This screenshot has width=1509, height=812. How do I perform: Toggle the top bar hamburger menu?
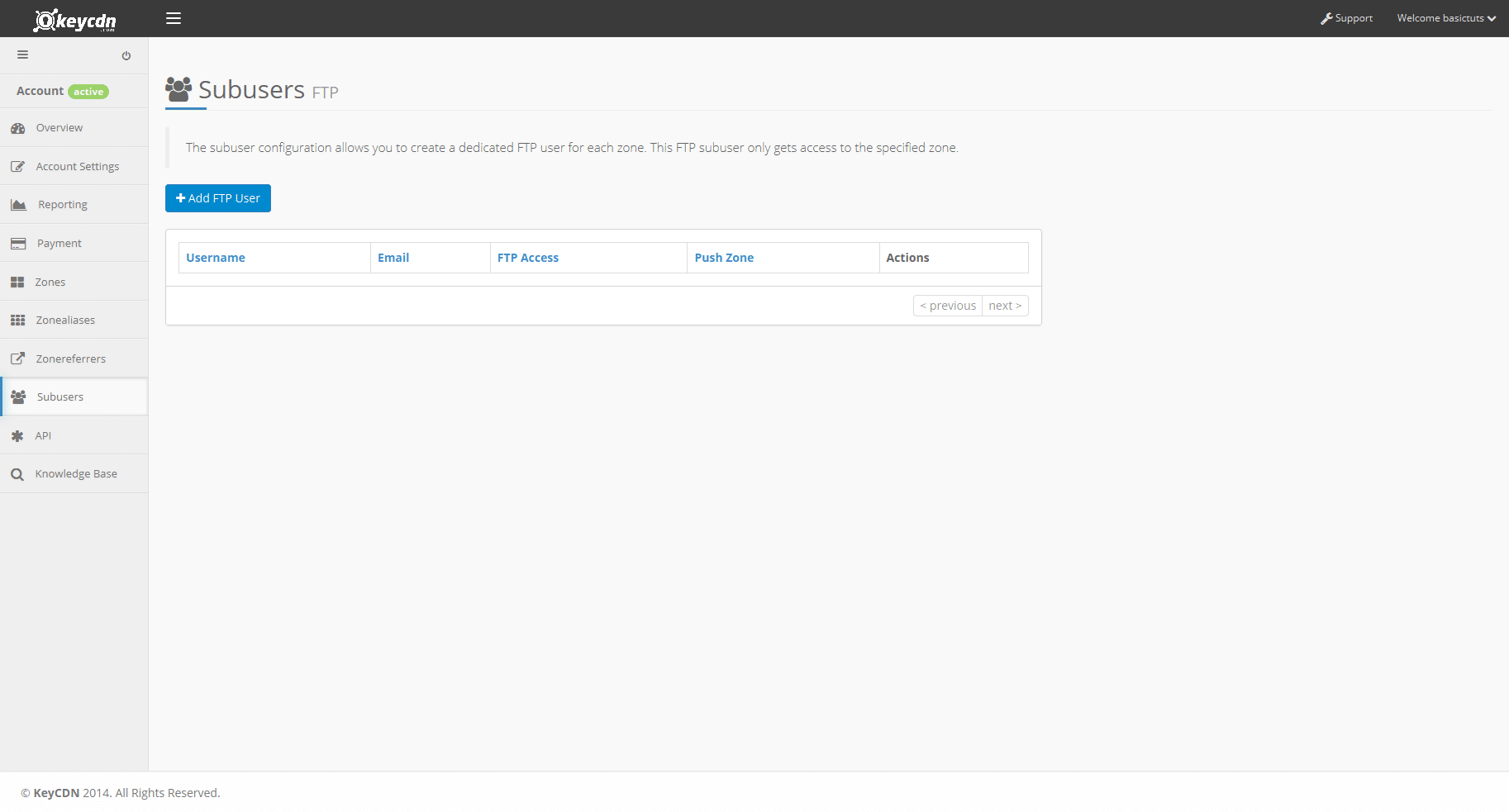174,18
